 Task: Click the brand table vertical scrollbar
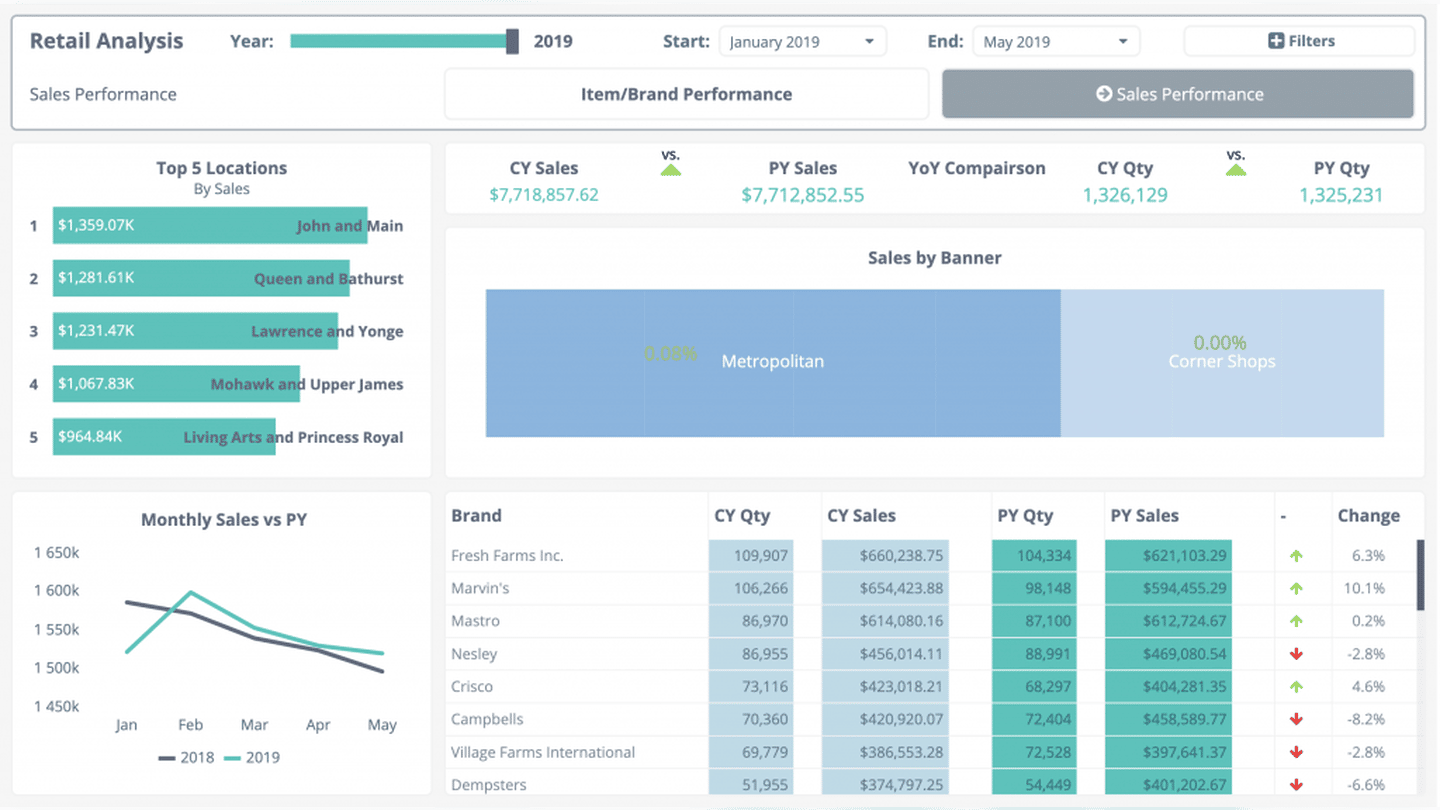pyautogui.click(x=1420, y=575)
